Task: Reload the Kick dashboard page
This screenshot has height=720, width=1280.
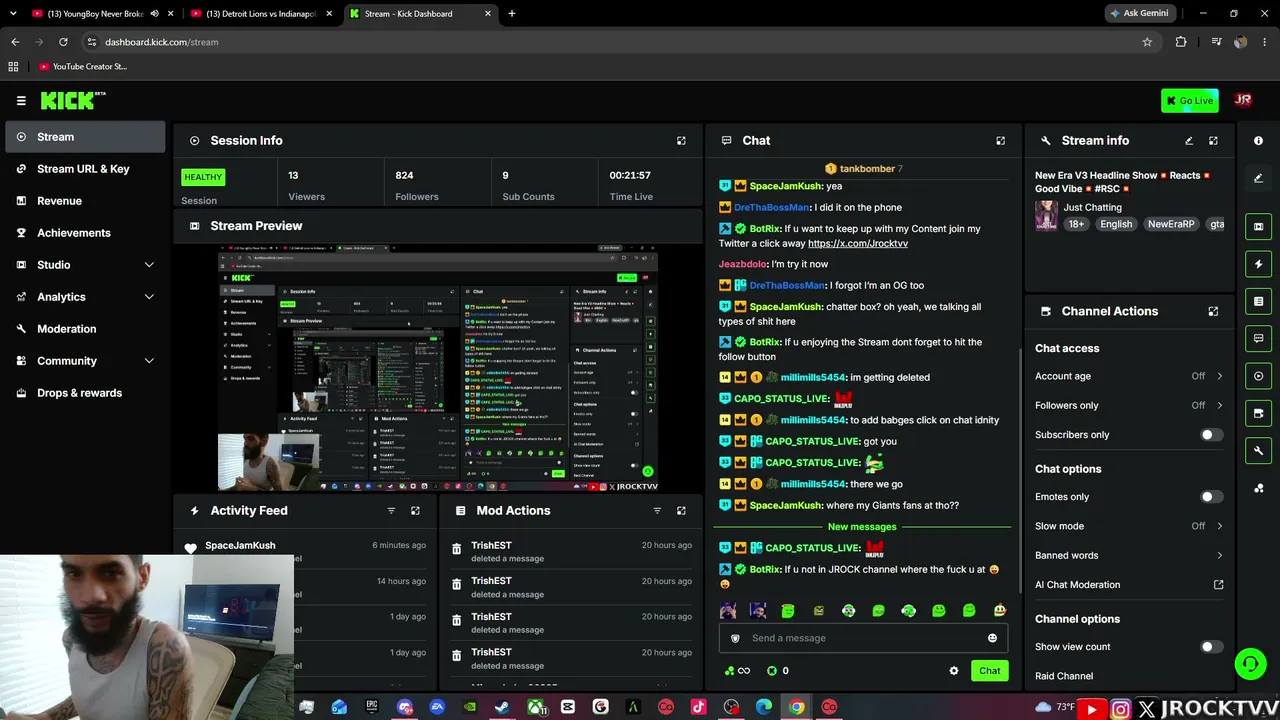Action: tap(63, 42)
